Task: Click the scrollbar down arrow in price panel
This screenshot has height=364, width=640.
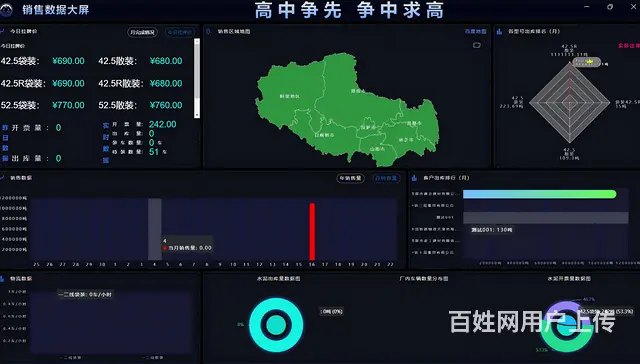Action: [197, 115]
